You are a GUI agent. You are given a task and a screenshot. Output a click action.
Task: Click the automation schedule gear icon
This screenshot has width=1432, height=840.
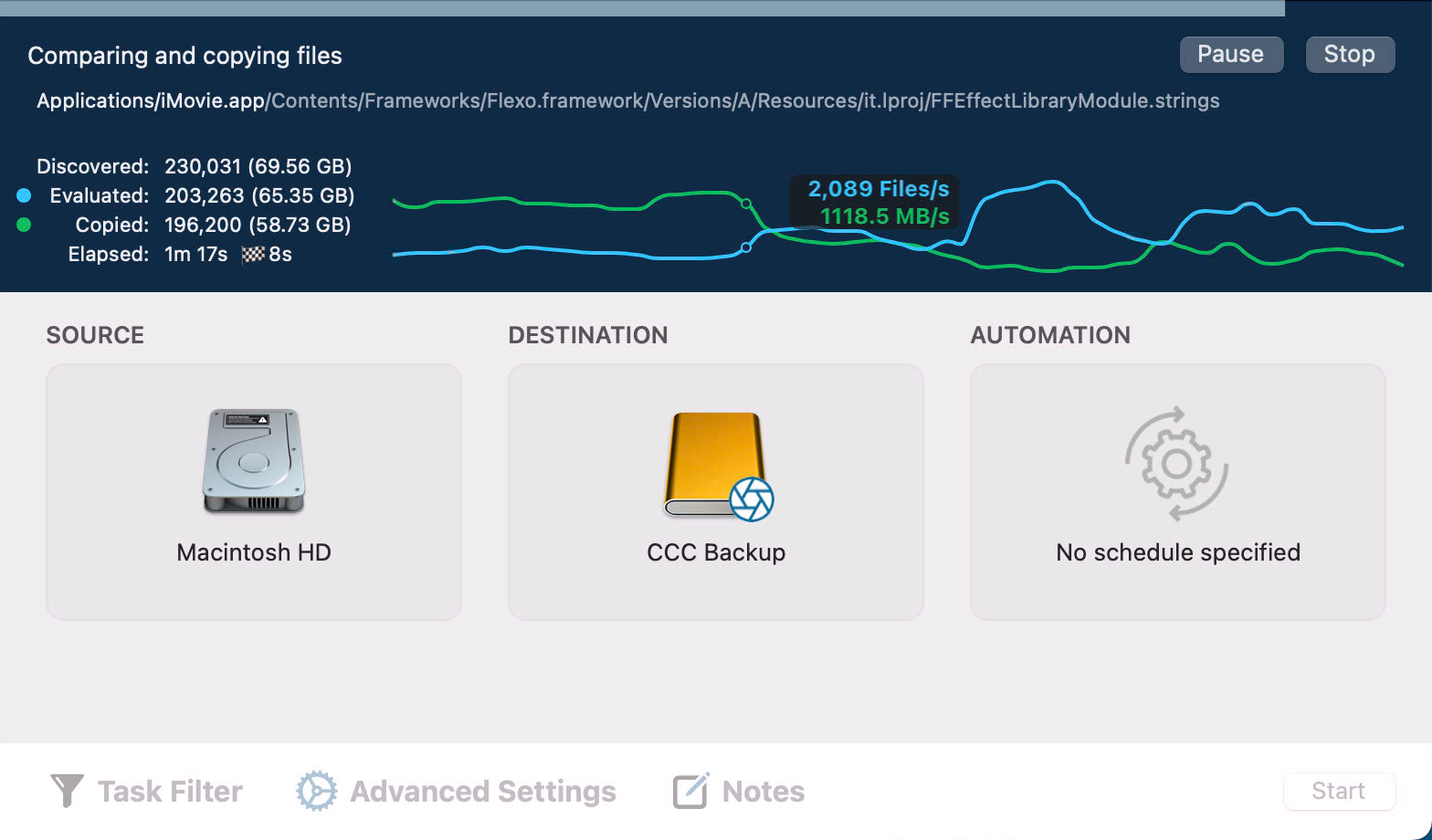(1177, 464)
